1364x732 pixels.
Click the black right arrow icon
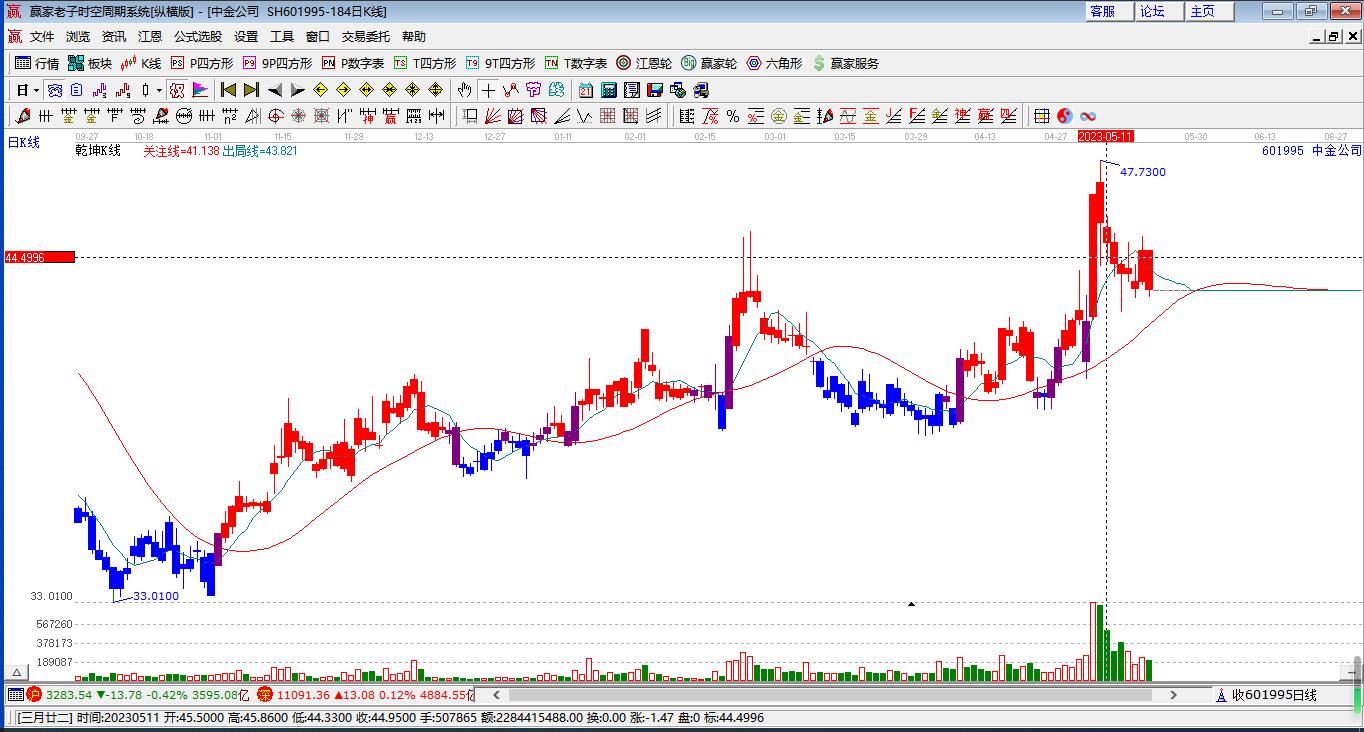click(x=298, y=90)
